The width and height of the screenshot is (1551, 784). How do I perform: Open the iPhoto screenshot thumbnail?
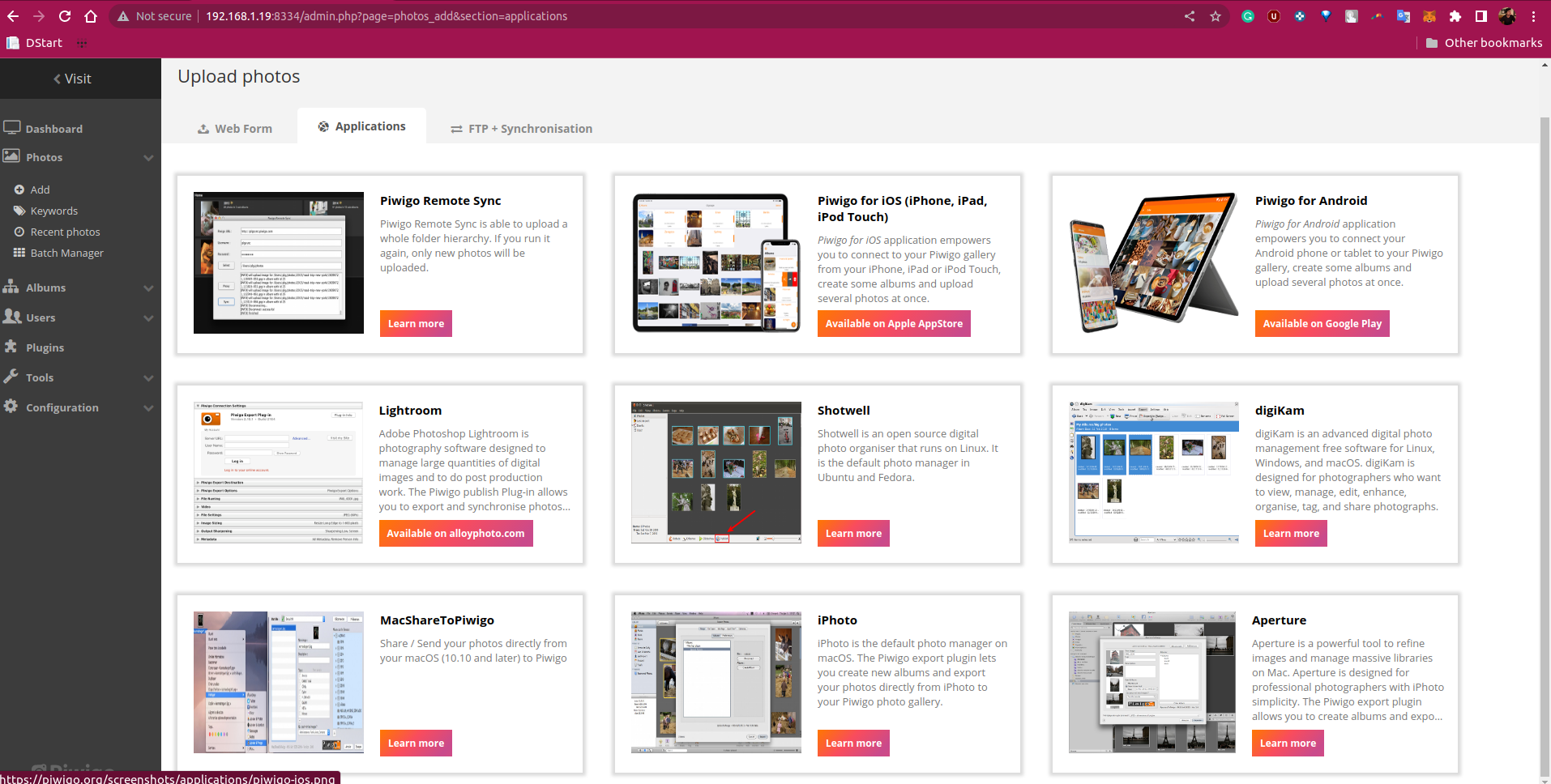[x=716, y=682]
